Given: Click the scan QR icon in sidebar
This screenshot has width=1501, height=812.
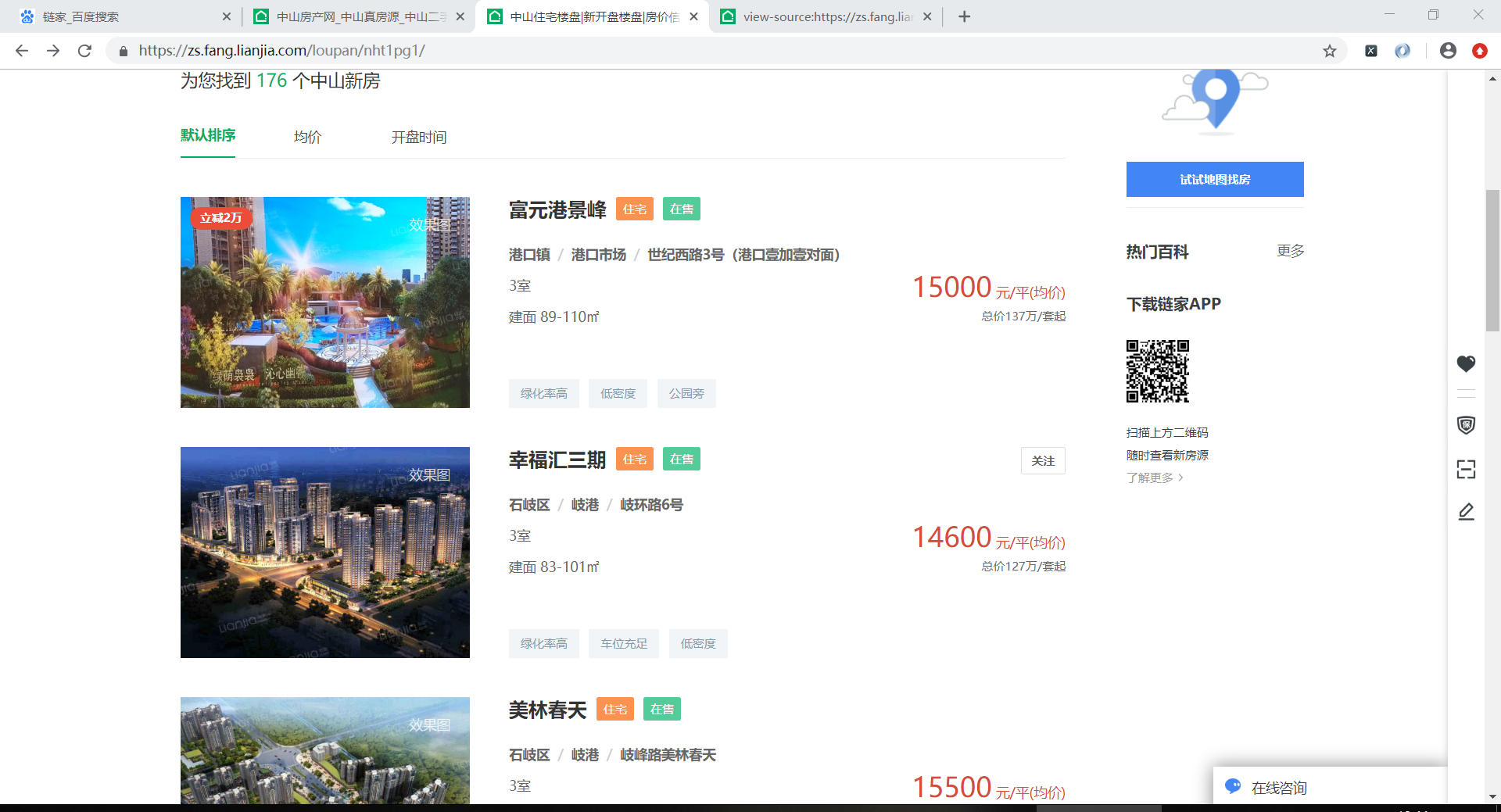Looking at the screenshot, I should coord(1466,469).
